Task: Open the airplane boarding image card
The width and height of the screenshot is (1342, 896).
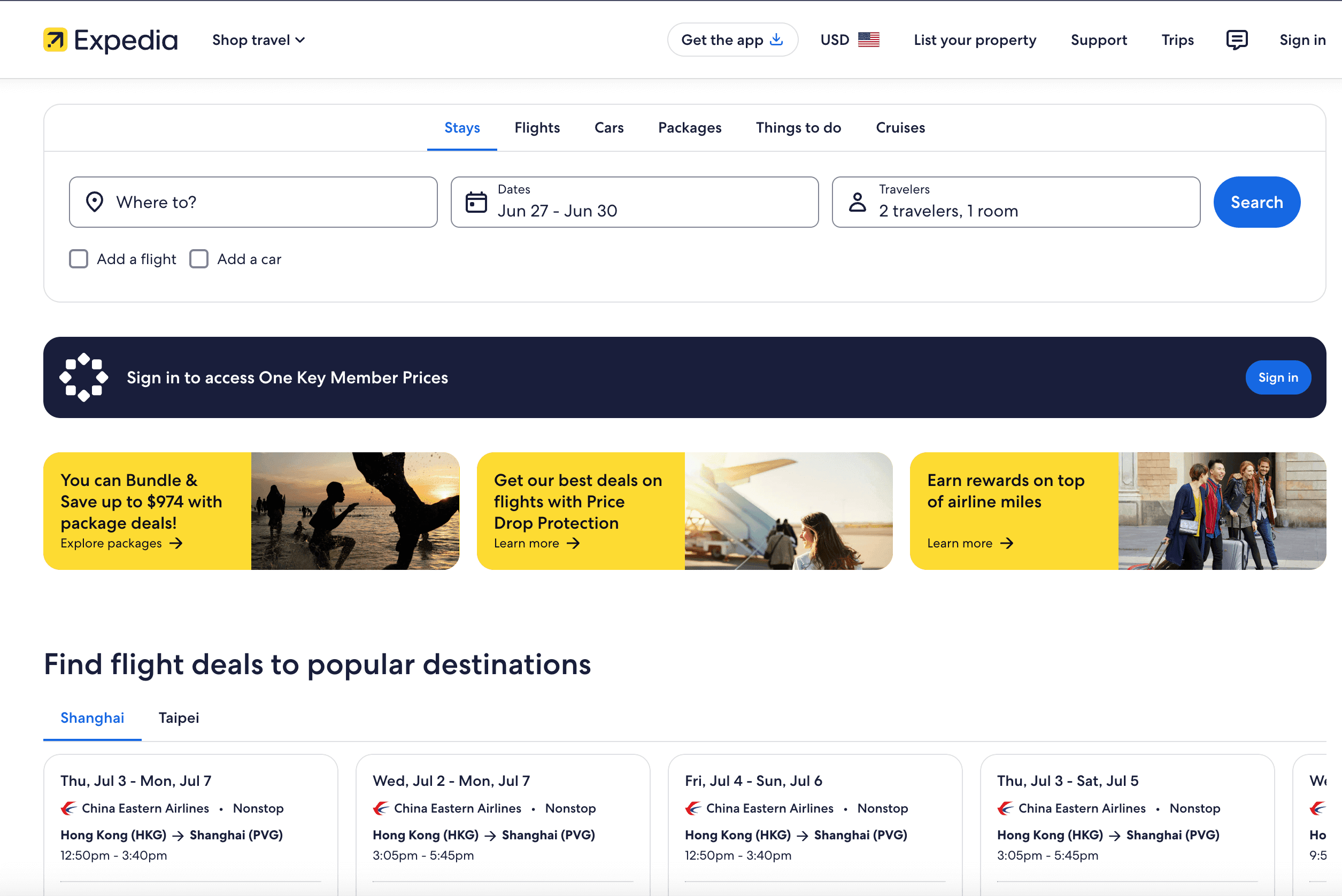Action: [789, 511]
